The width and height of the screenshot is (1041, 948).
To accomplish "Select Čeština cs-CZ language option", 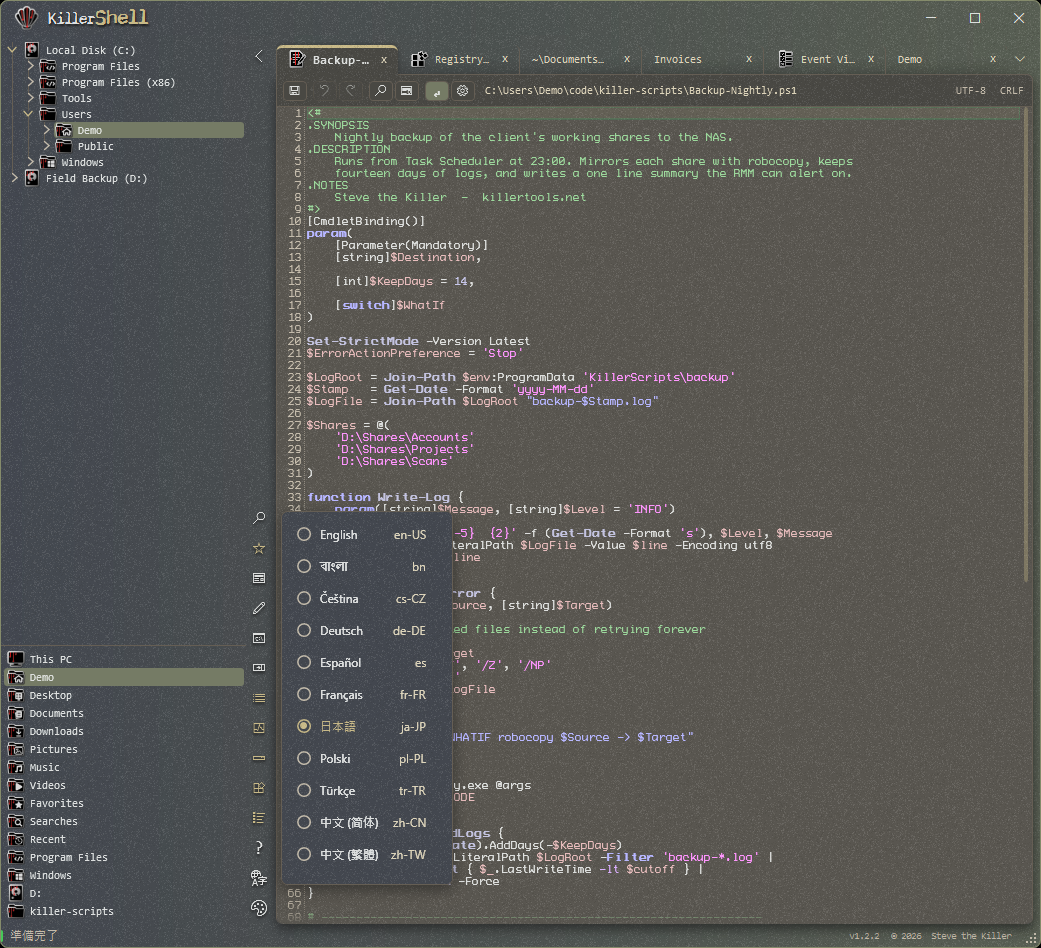I will pyautogui.click(x=366, y=598).
